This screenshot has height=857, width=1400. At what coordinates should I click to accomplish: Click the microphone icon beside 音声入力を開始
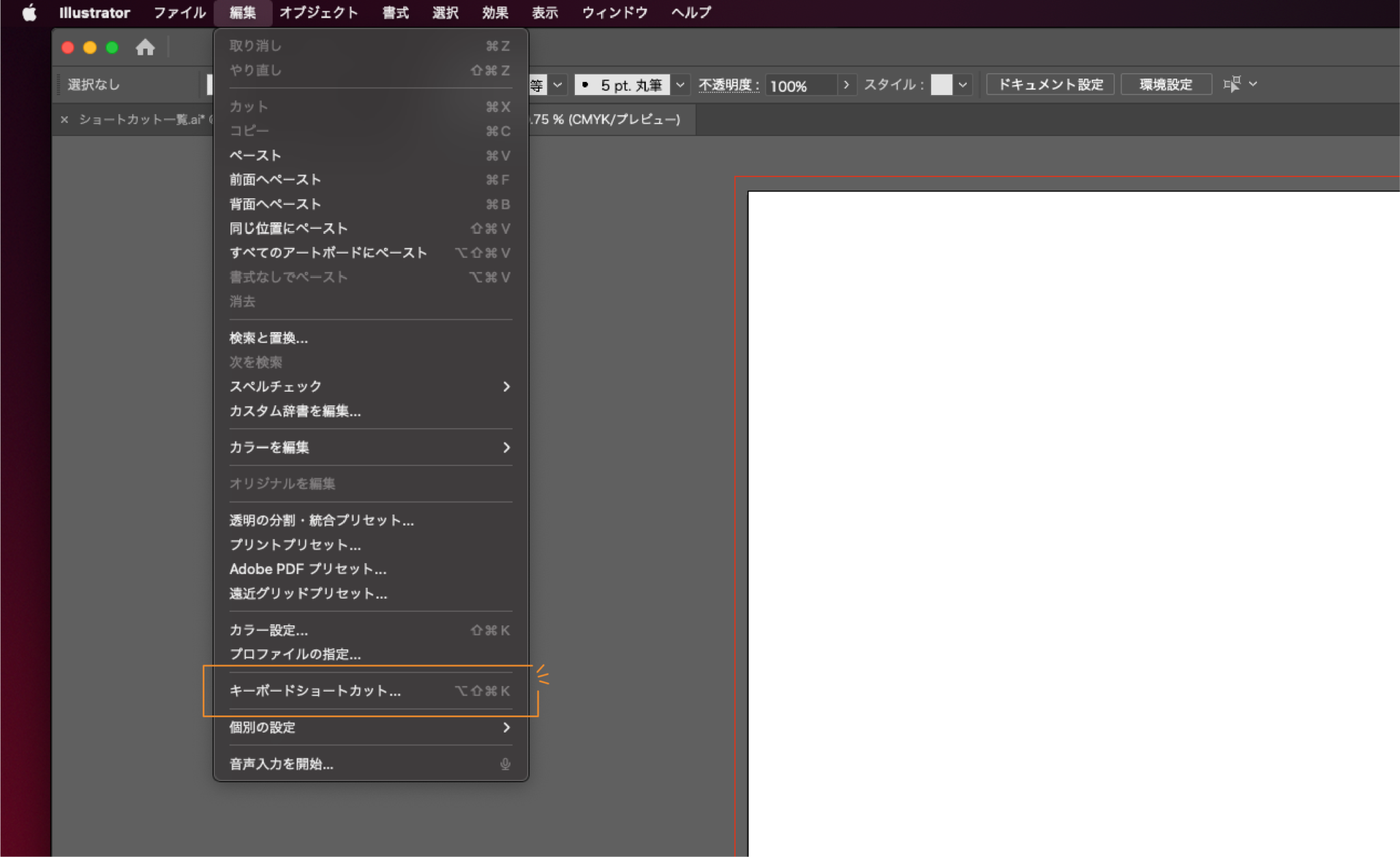click(x=505, y=765)
